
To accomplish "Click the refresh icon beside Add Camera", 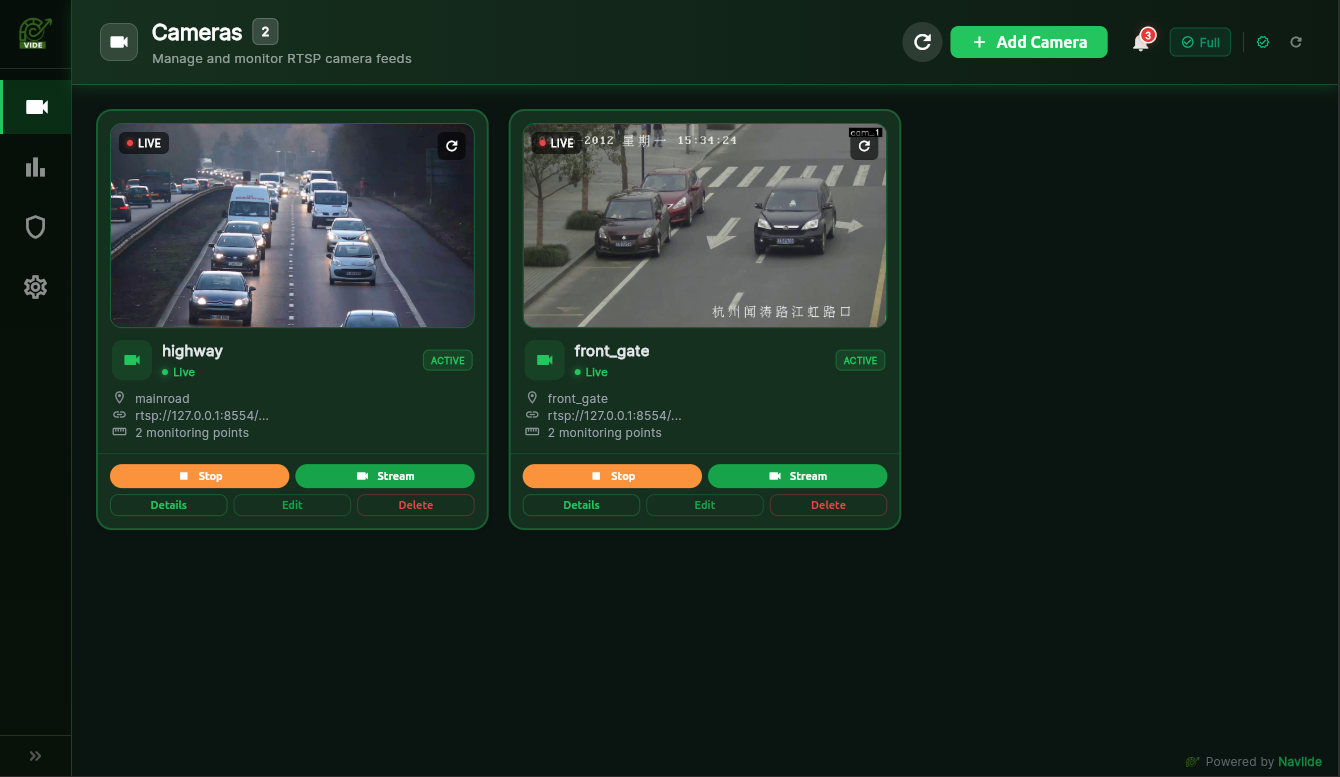I will 922,42.
